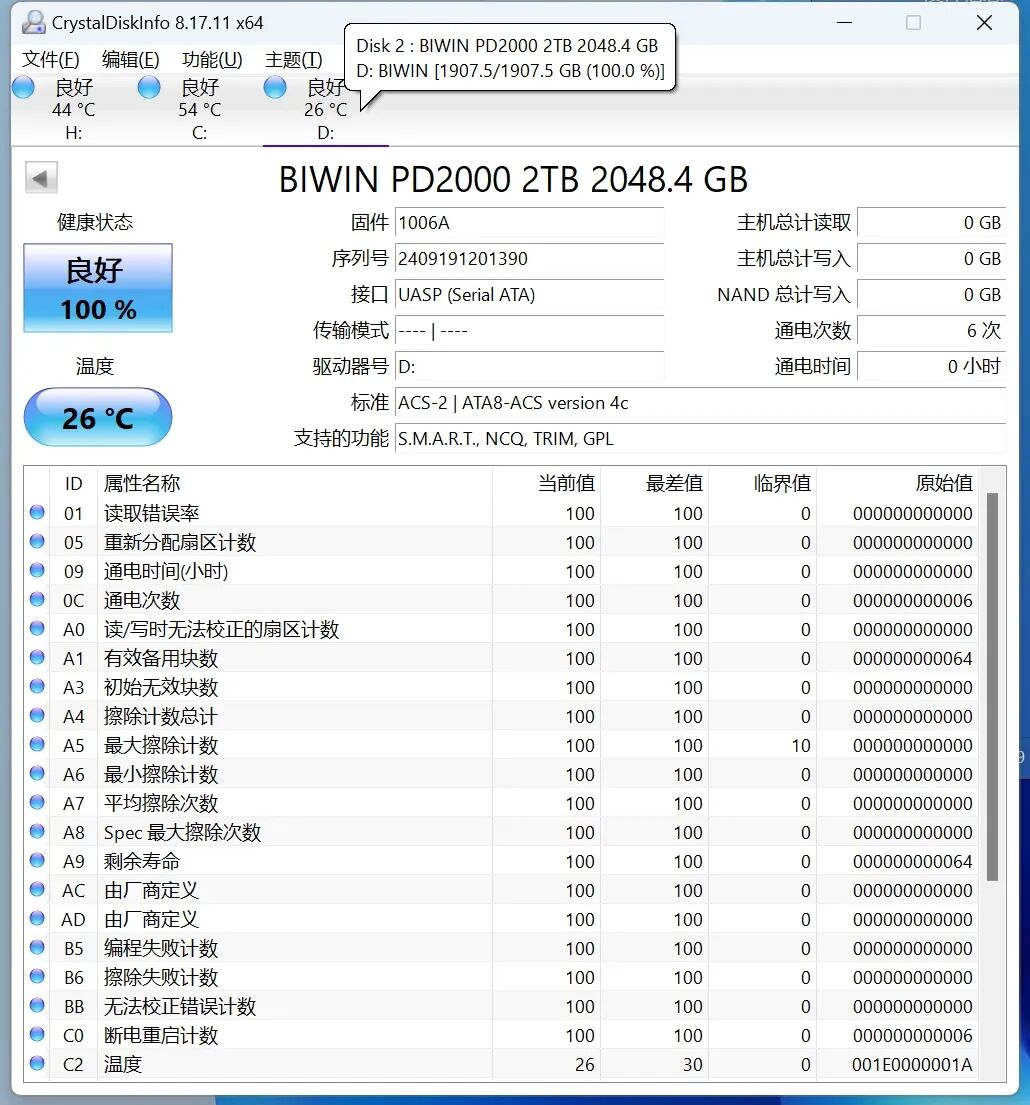The height and width of the screenshot is (1105, 1030).
Task: Click the blue health indicator for drive H:
Action: click(22, 87)
